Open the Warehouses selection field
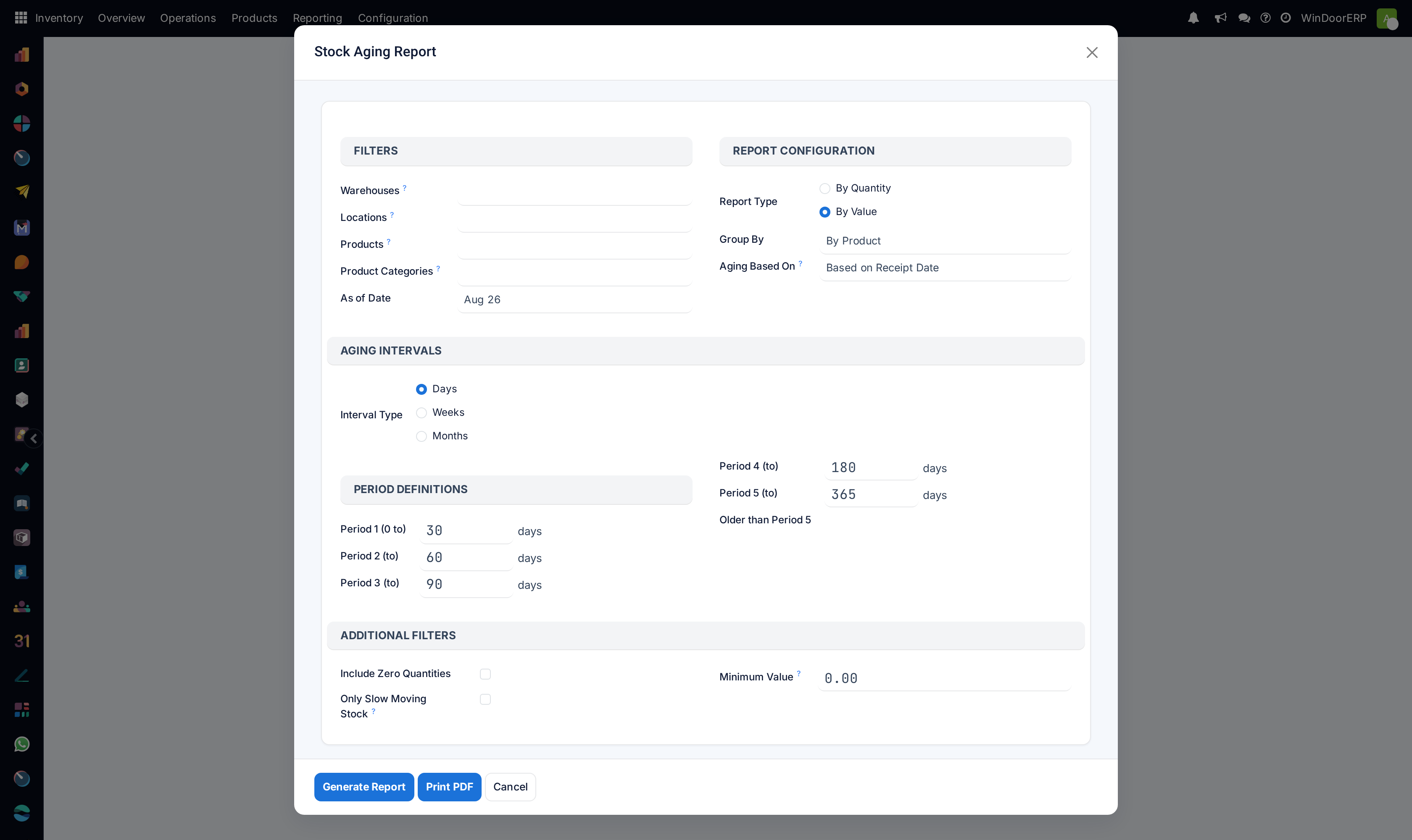This screenshot has height=840, width=1412. (x=574, y=192)
